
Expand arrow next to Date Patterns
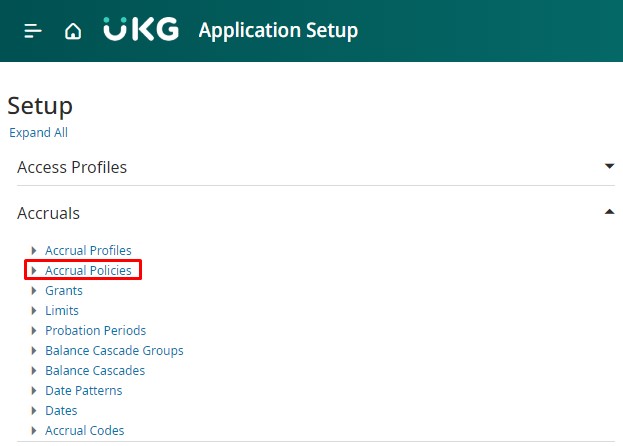pos(34,390)
